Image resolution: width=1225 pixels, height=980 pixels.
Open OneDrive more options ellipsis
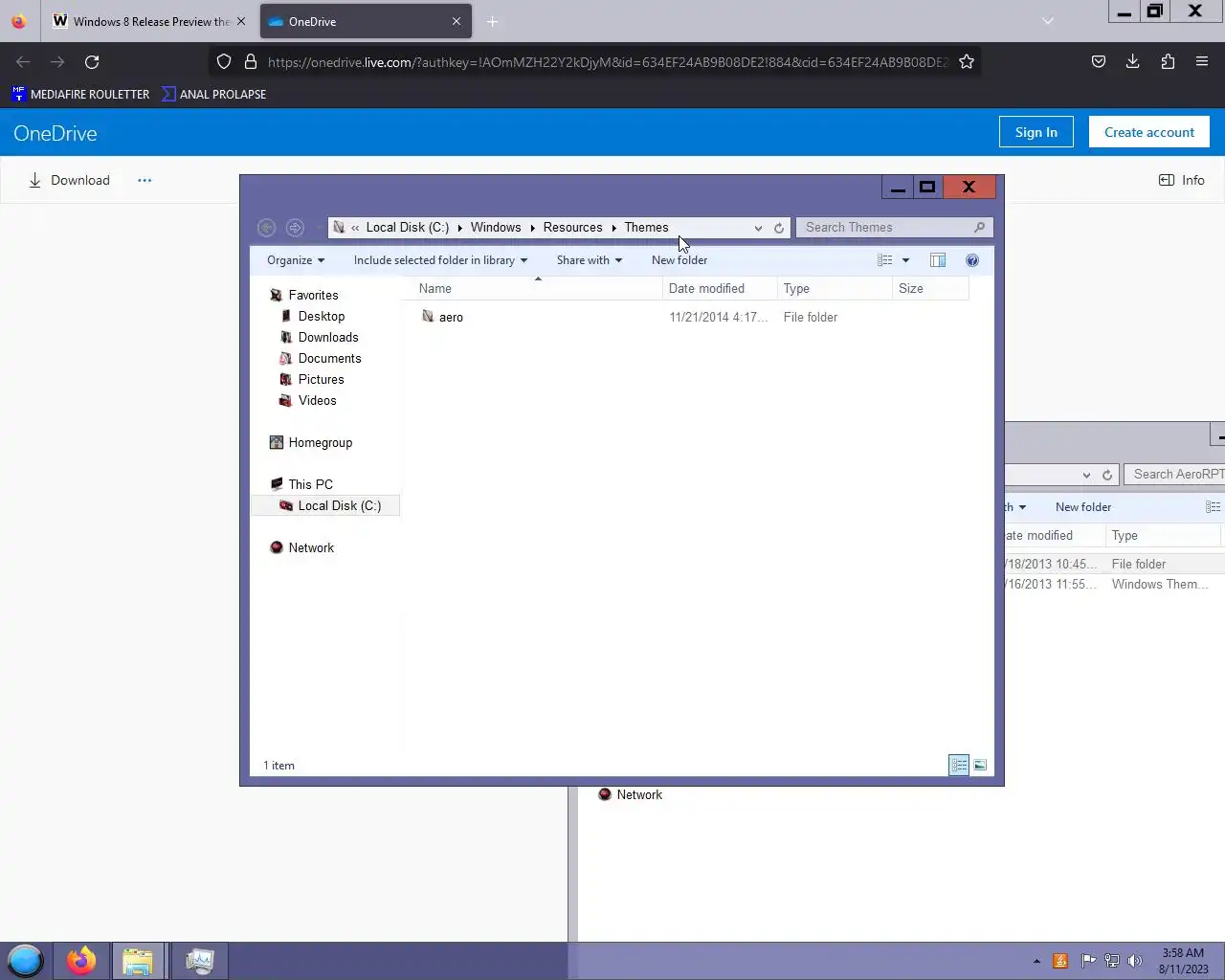145,180
